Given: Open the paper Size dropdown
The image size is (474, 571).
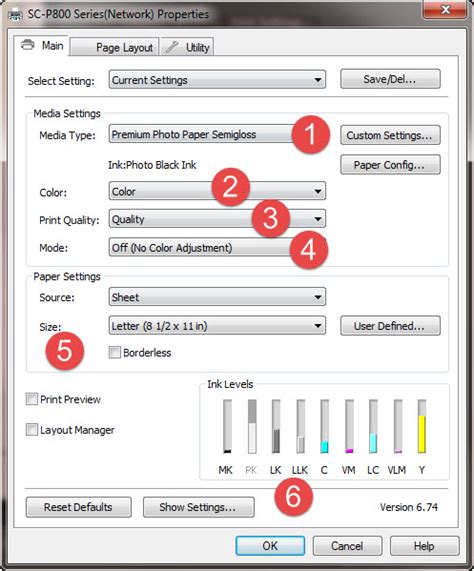Looking at the screenshot, I should [217, 326].
